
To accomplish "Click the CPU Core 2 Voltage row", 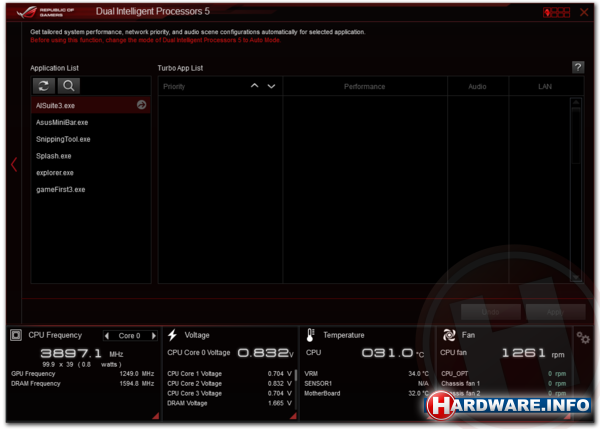I will [x=229, y=383].
